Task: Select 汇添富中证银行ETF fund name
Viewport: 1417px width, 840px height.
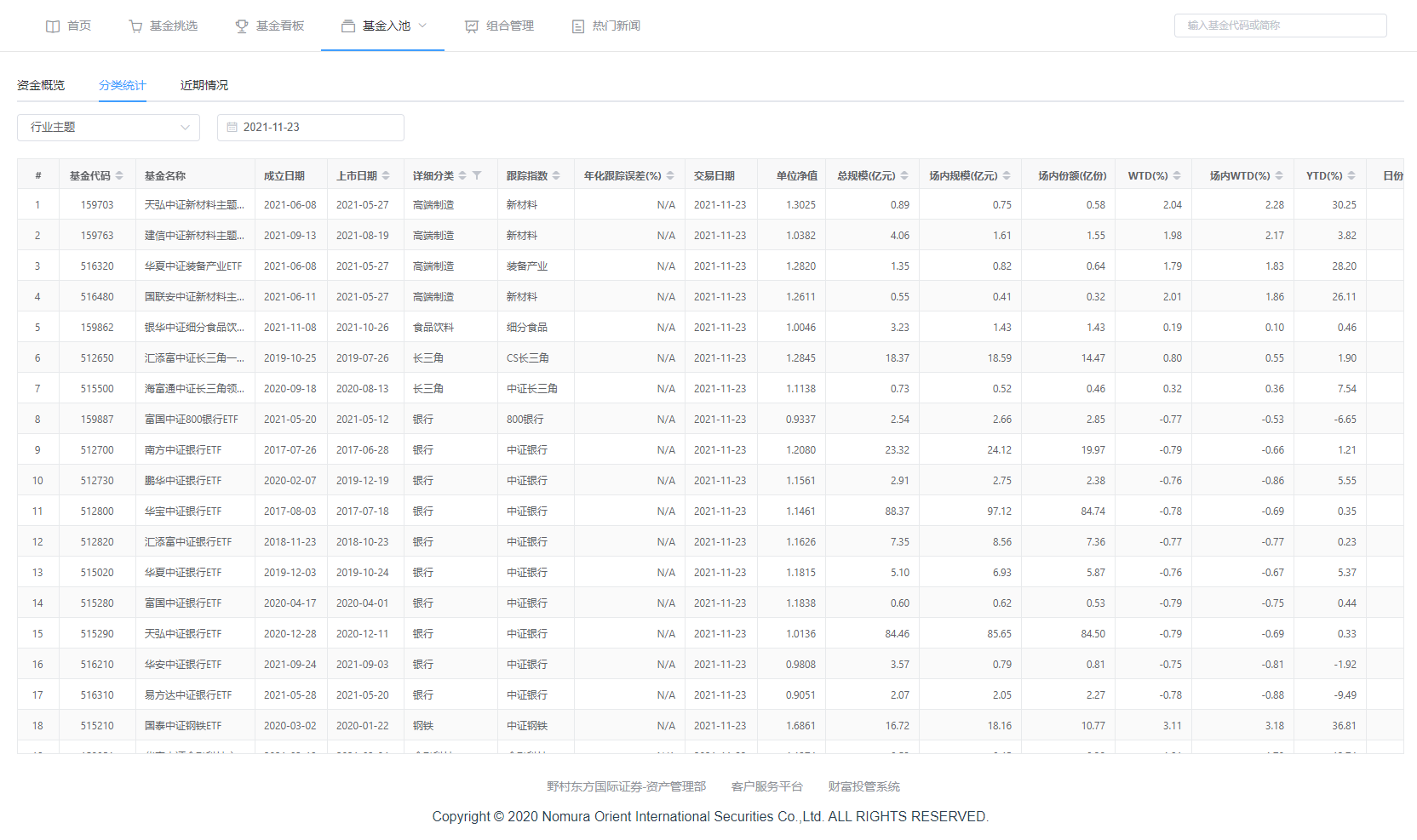Action: click(x=188, y=542)
